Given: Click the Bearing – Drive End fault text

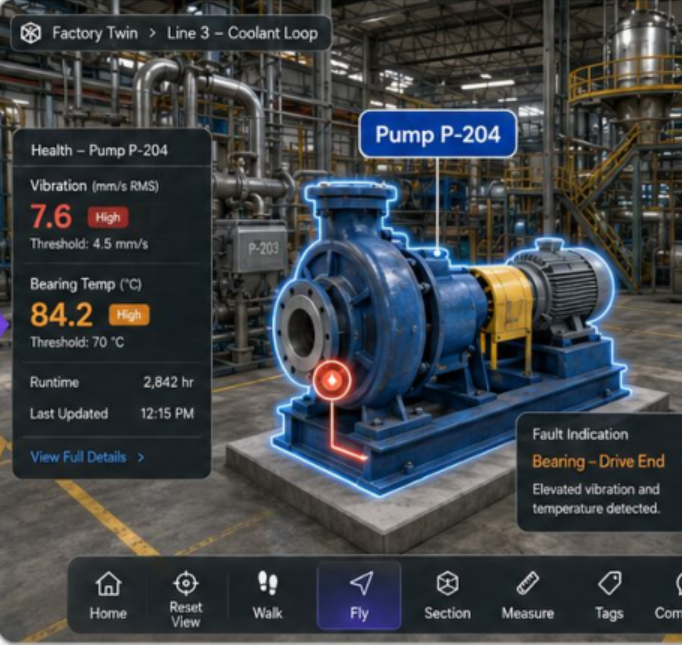Looking at the screenshot, I should point(598,461).
